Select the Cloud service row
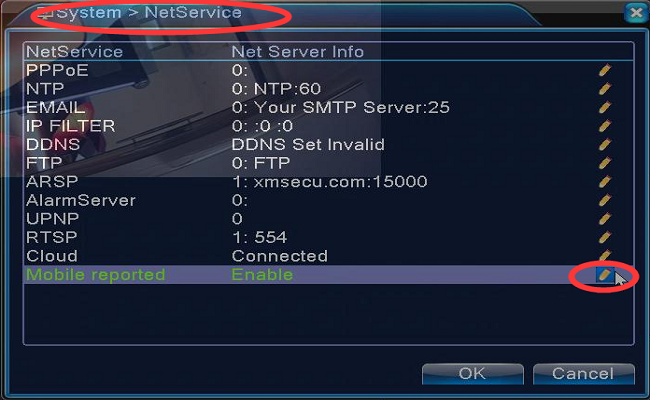 (328, 256)
